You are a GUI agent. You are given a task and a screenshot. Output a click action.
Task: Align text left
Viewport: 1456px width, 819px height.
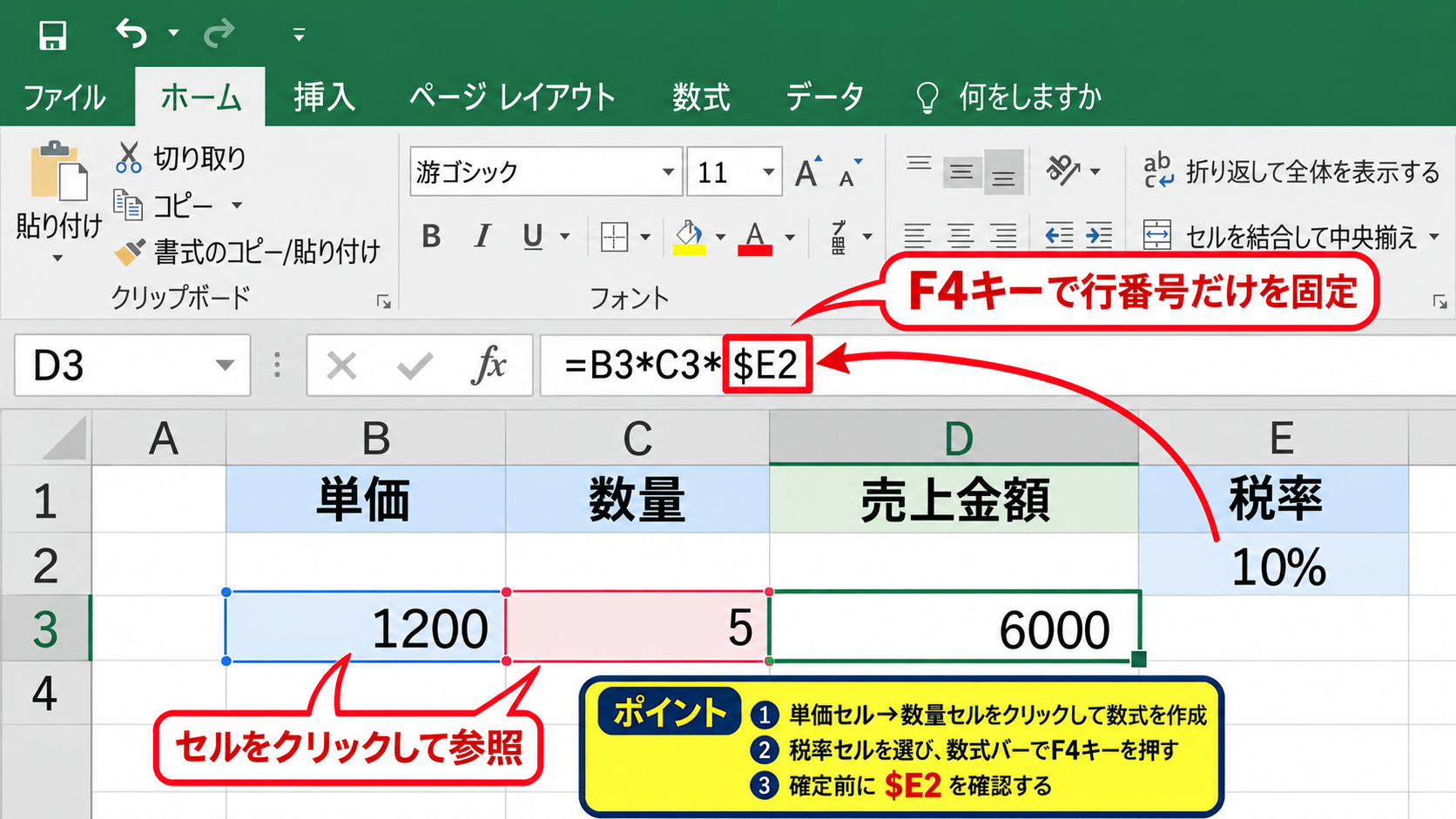(918, 236)
